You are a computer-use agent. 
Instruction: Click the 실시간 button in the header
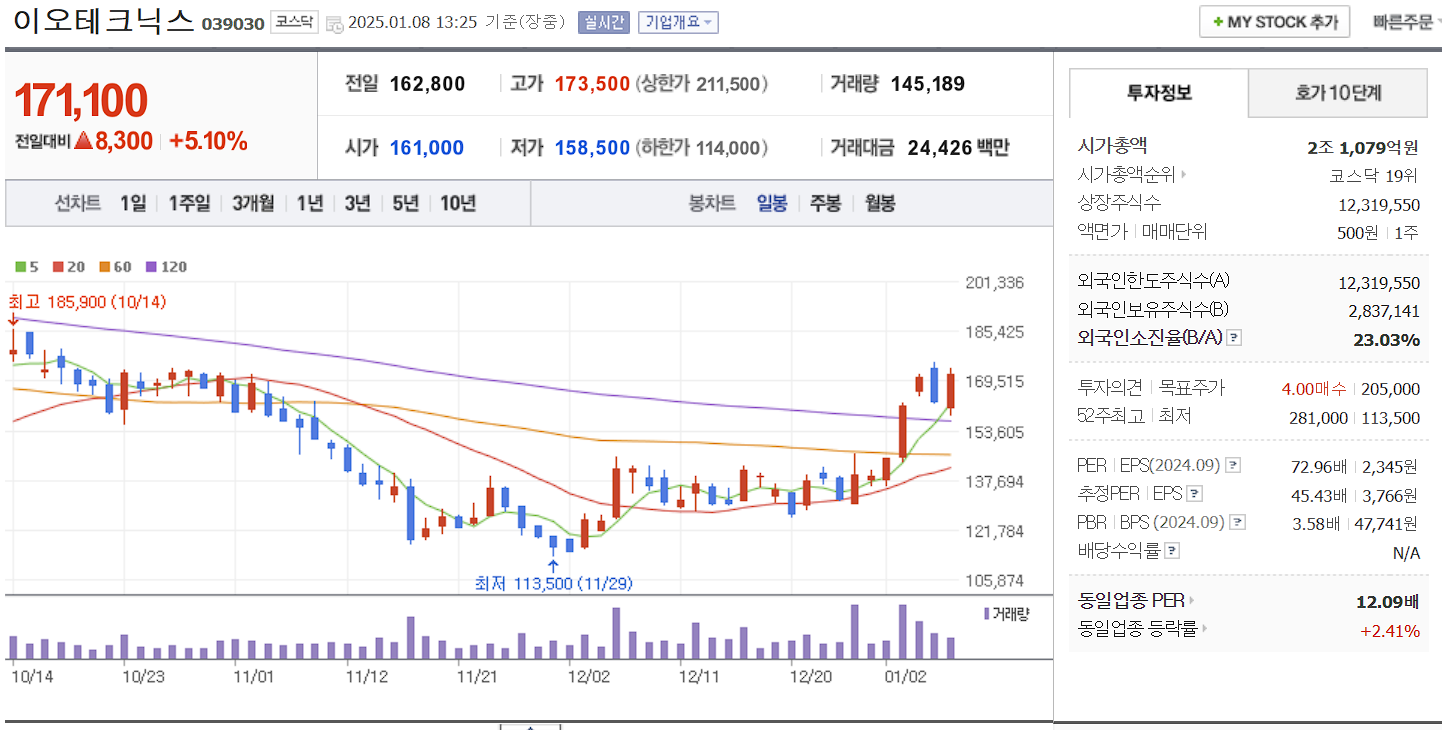pos(603,21)
